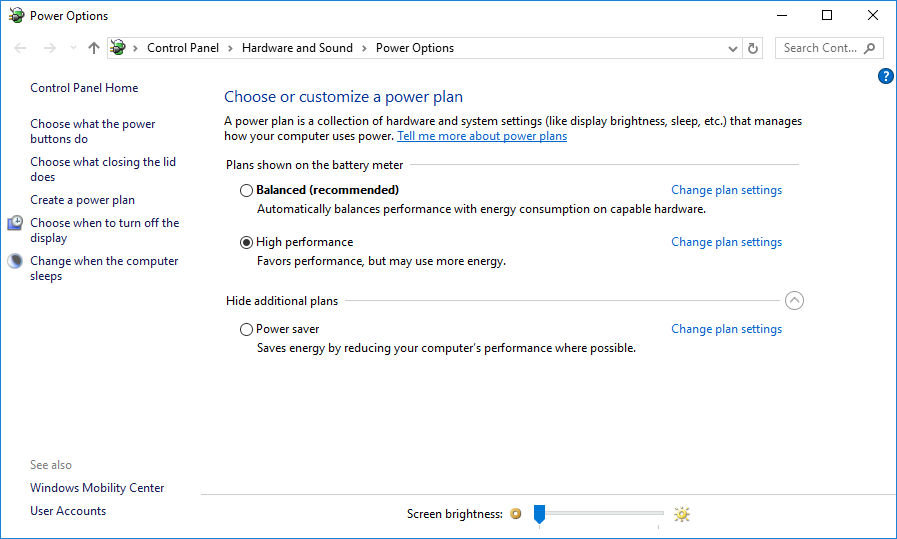
Task: Open the address bar history dropdown
Action: click(734, 48)
